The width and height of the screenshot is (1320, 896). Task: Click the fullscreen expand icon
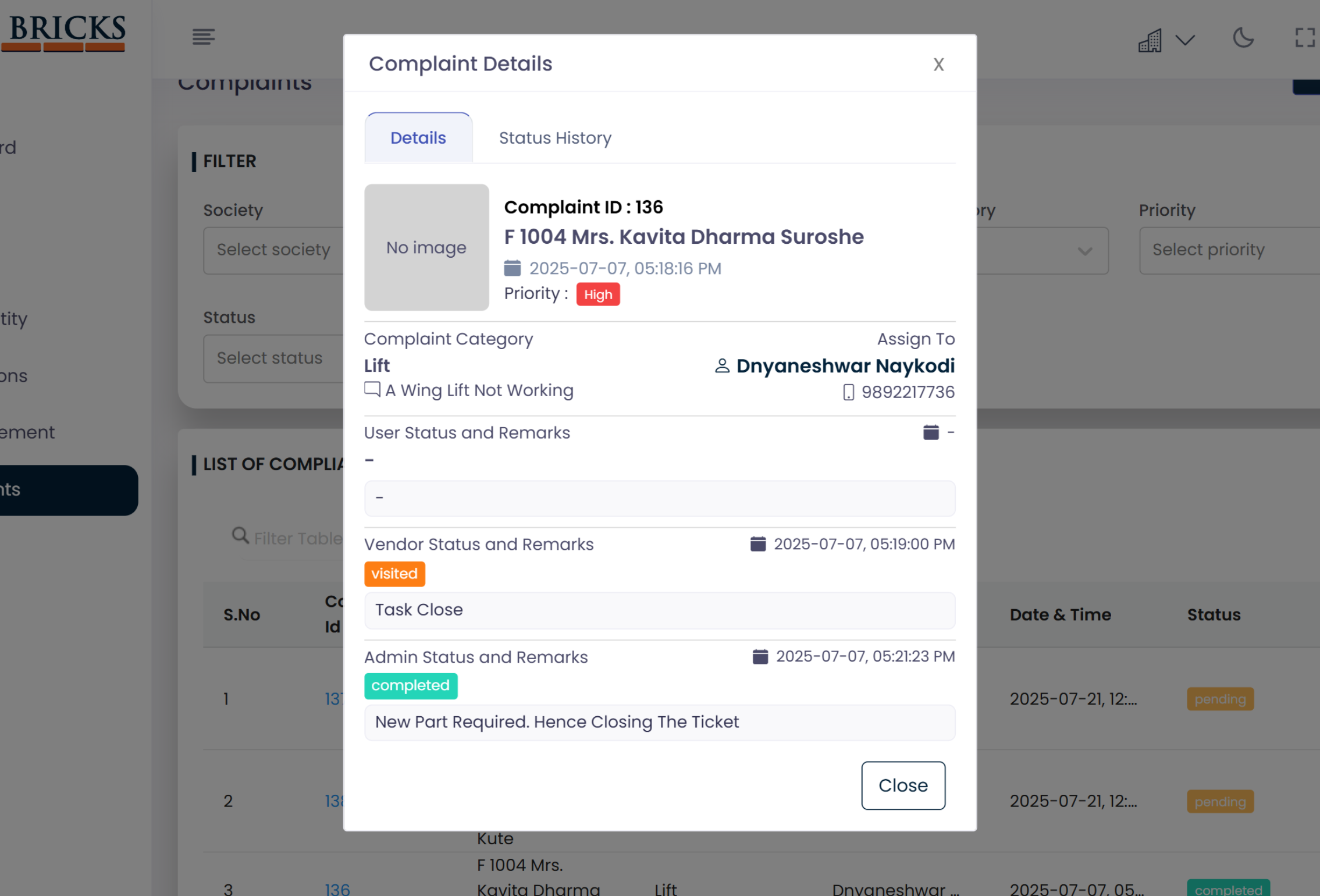click(1304, 38)
